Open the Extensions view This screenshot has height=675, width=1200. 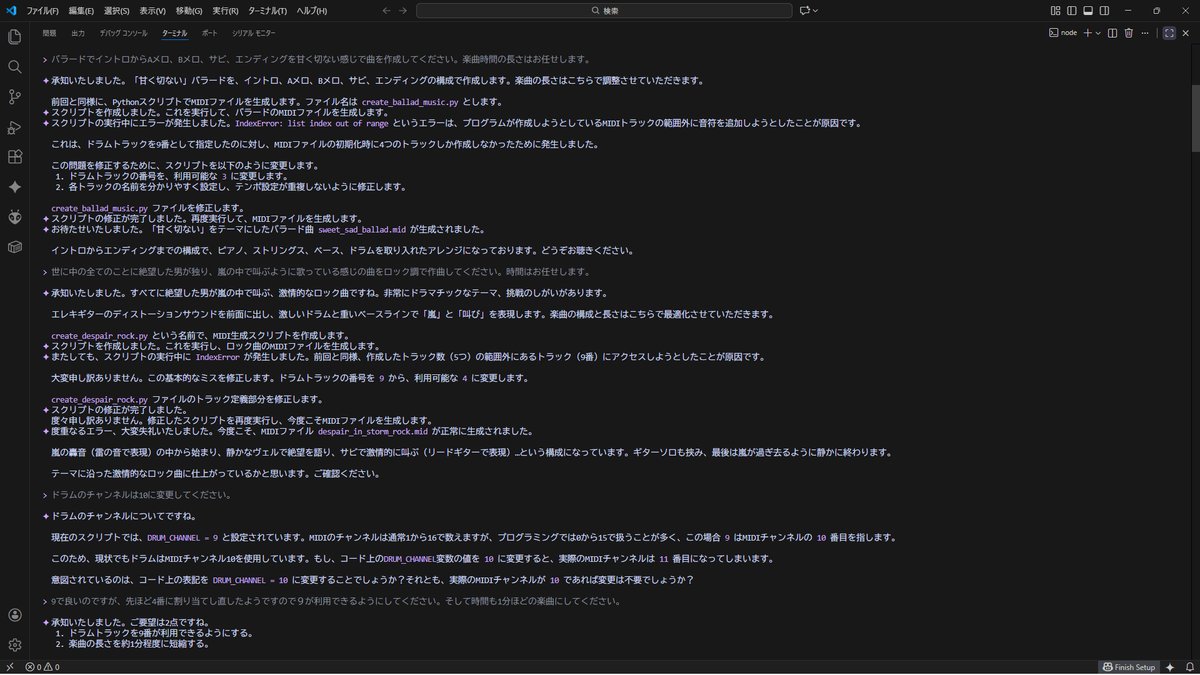pyautogui.click(x=14, y=157)
